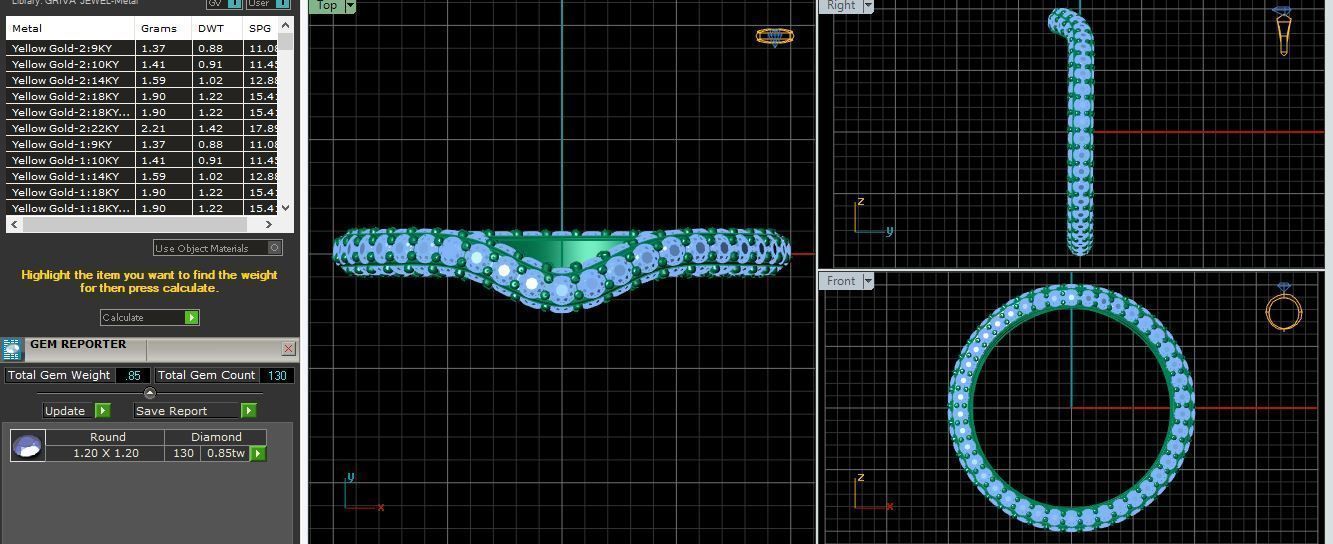The image size is (1333, 544).
Task: Select the Yellow Gold-2:14KY row
Action: click(142, 80)
